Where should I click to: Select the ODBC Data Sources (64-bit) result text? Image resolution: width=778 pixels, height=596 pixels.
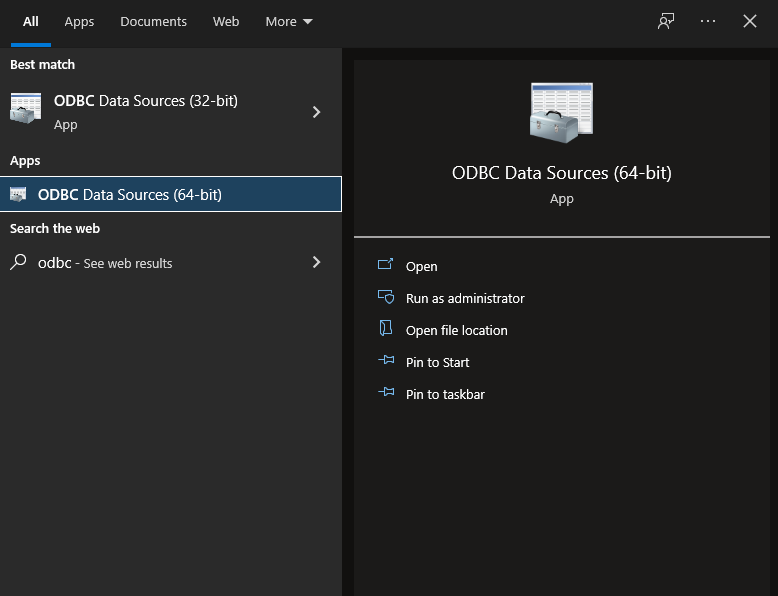(130, 195)
